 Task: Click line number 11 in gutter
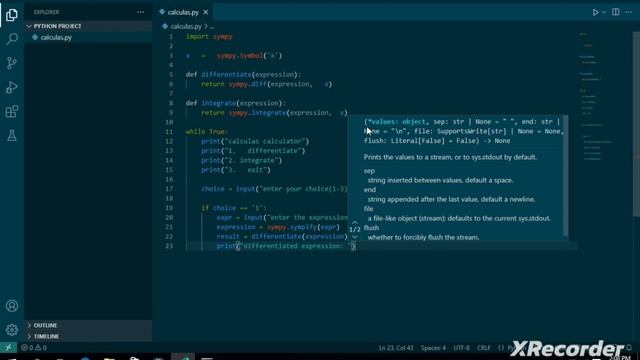(169, 132)
